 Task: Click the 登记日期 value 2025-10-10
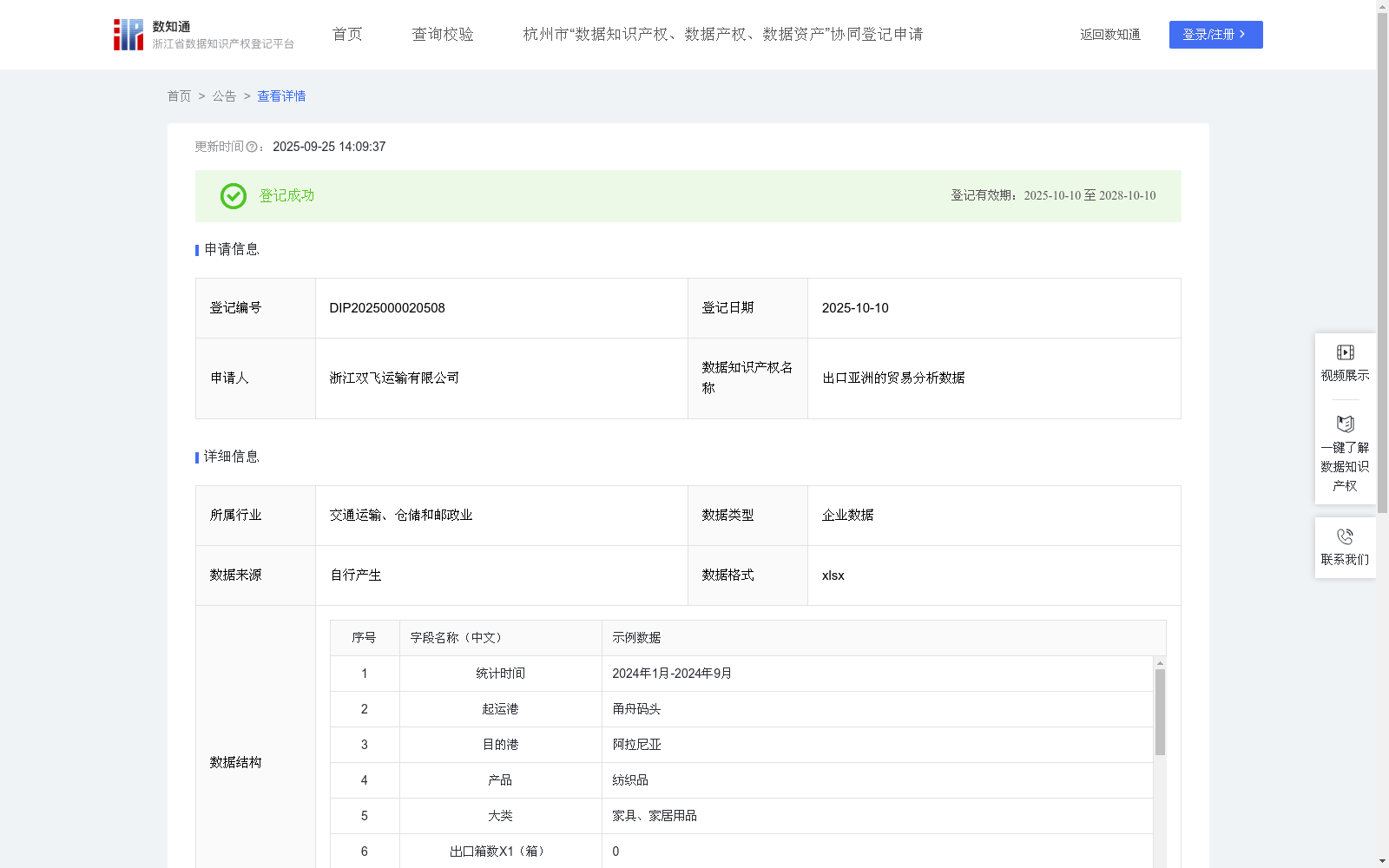[x=855, y=308]
